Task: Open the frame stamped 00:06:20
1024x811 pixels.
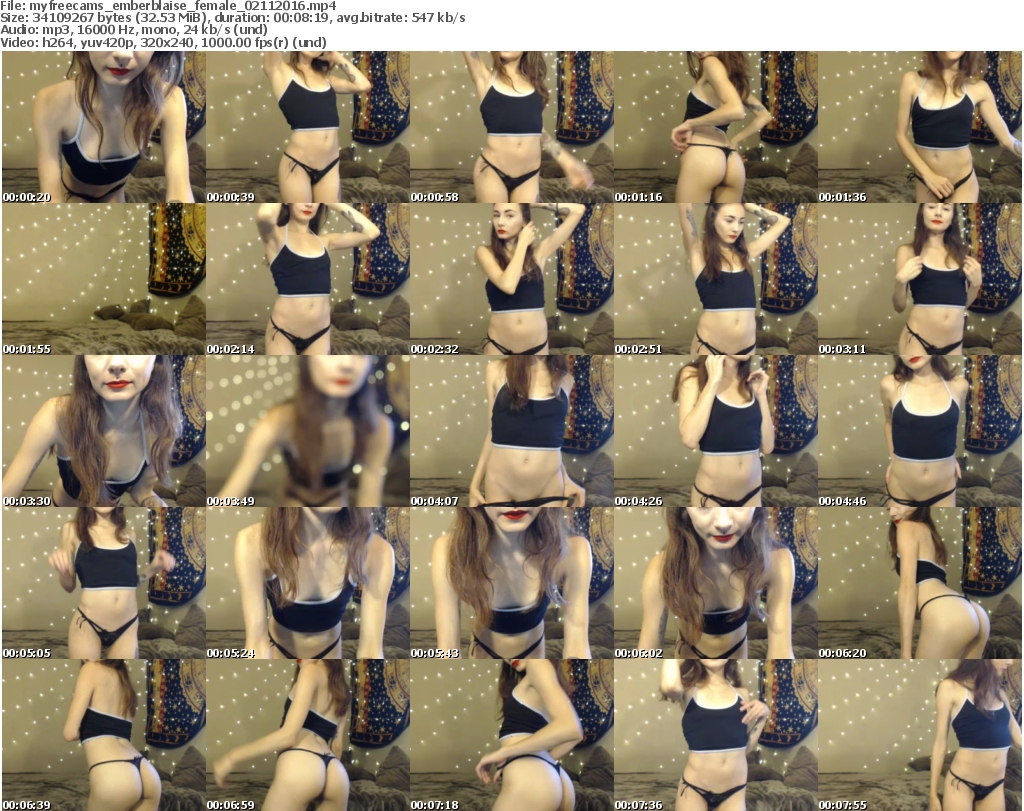Action: (920, 583)
